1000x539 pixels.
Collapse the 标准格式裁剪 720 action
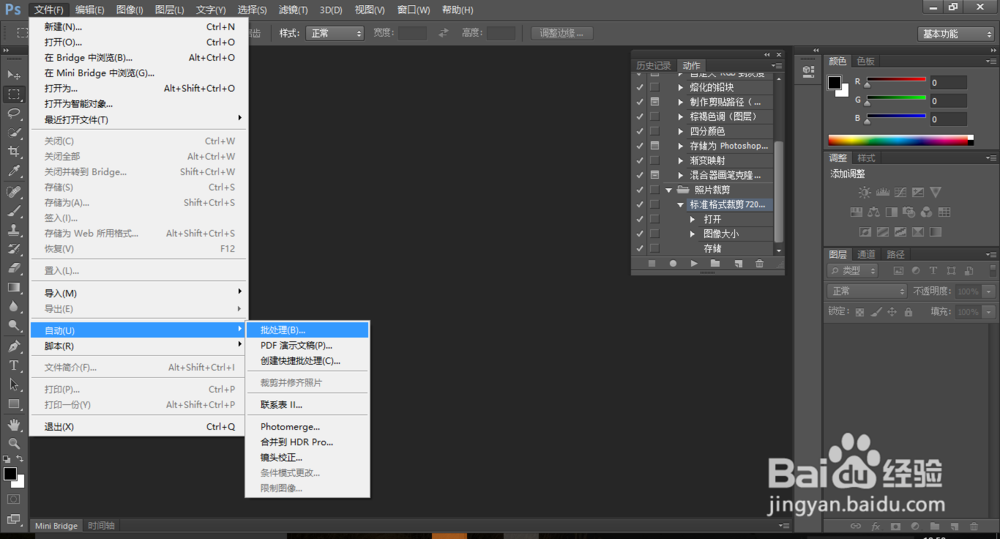(x=680, y=205)
